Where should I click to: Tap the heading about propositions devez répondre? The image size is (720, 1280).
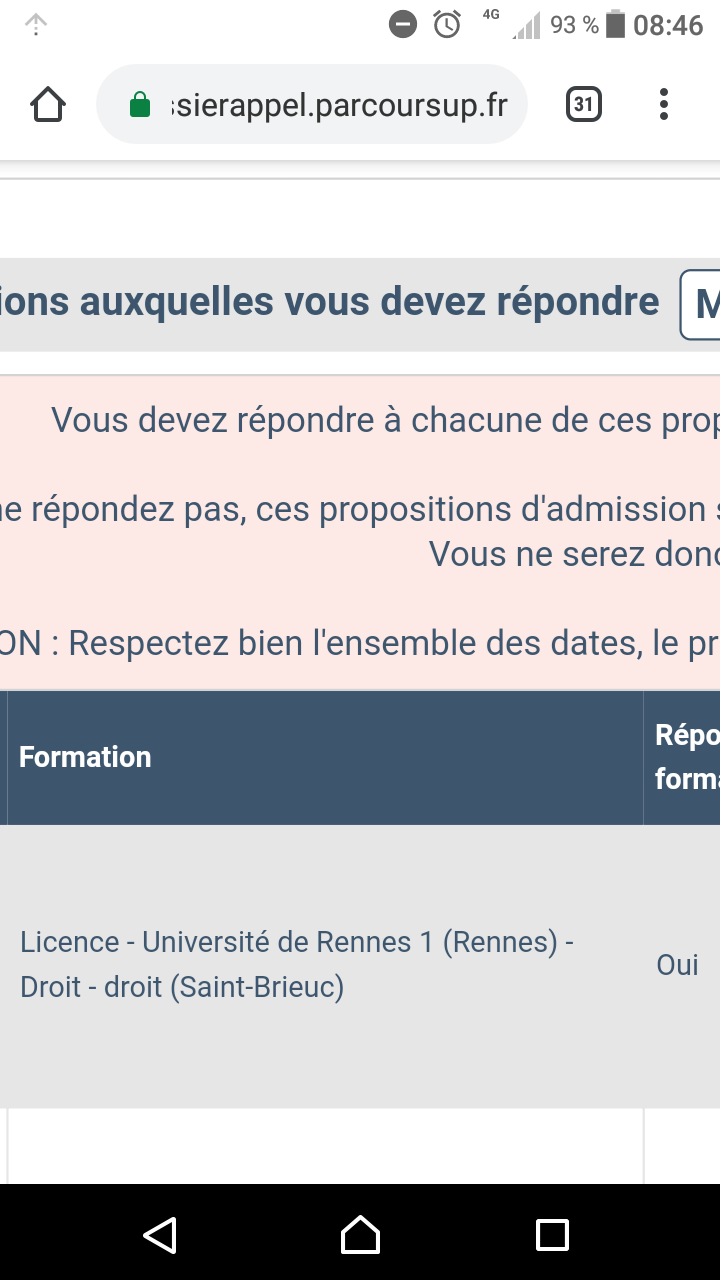click(330, 302)
